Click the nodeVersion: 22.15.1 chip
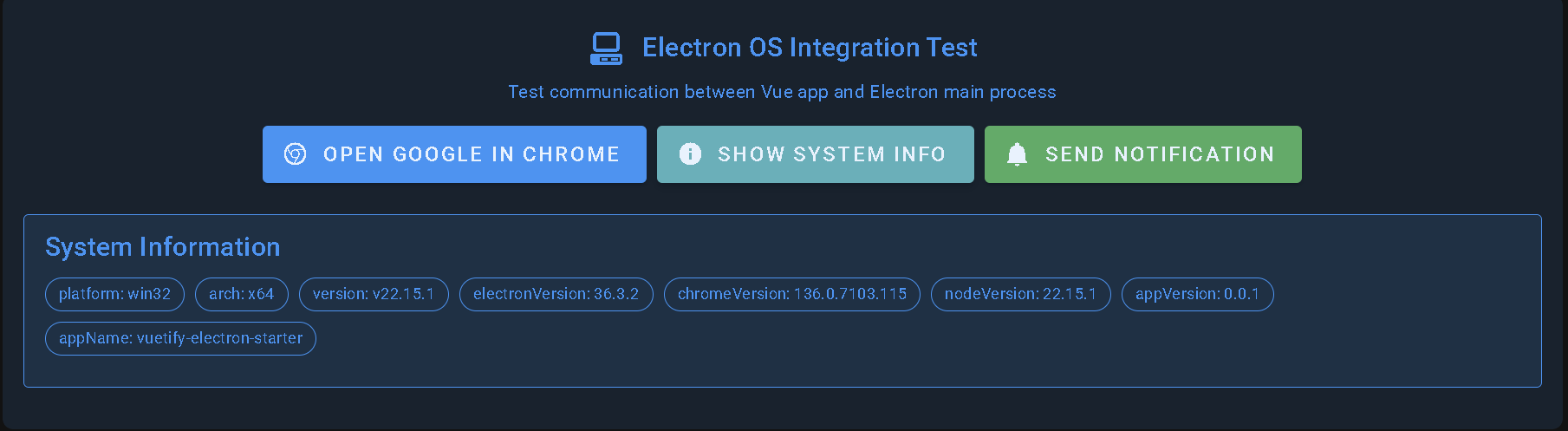1568x431 pixels. click(x=1020, y=294)
